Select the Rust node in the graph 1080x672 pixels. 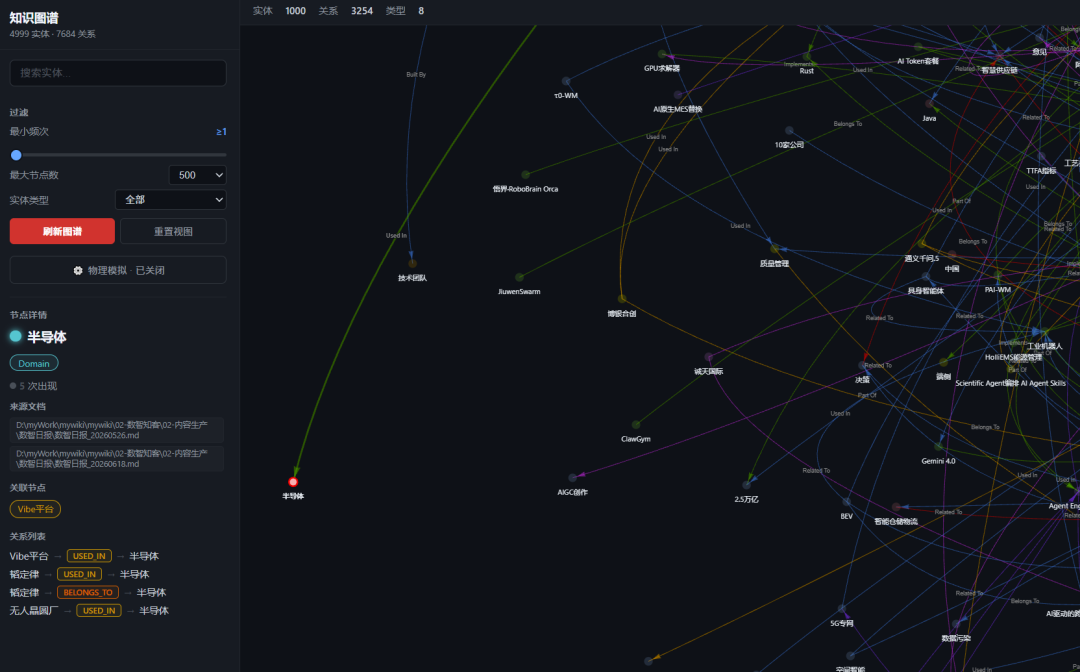(807, 56)
